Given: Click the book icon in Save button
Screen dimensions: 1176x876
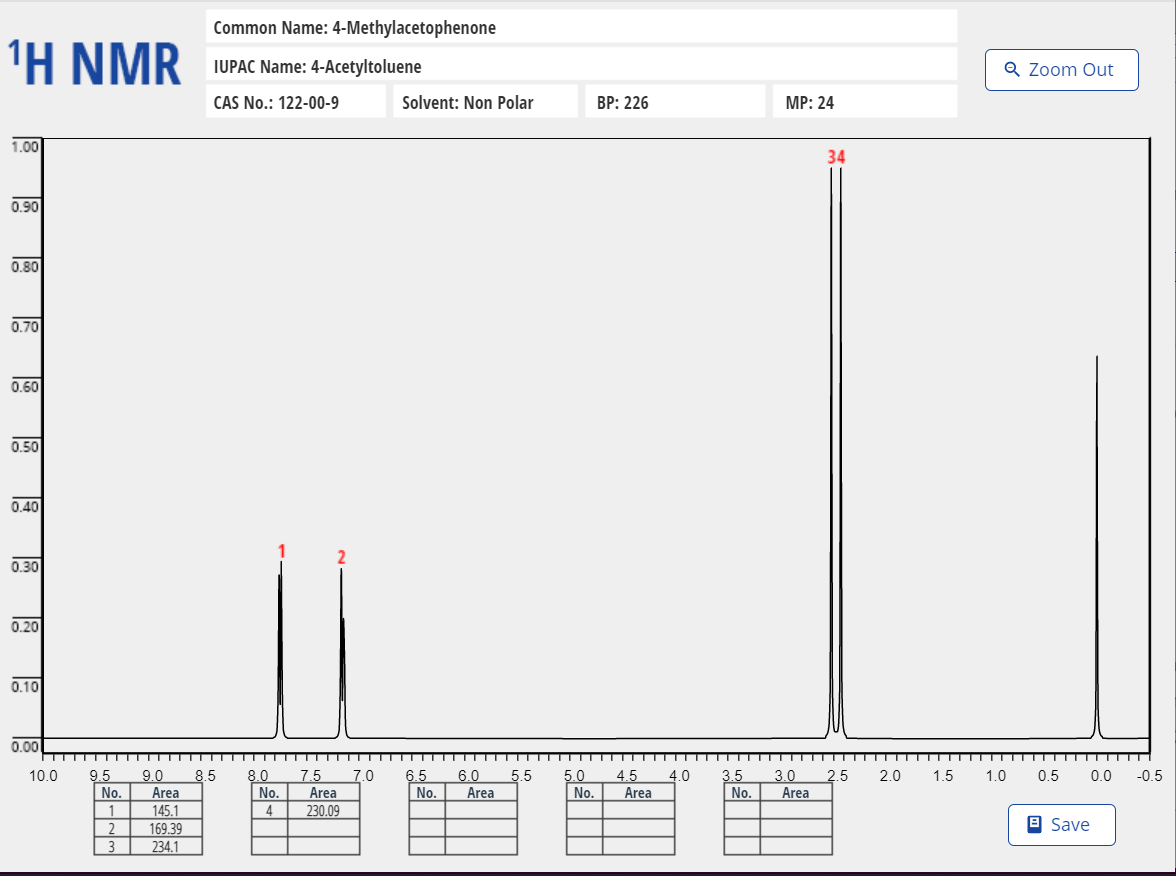Looking at the screenshot, I should tap(1034, 824).
